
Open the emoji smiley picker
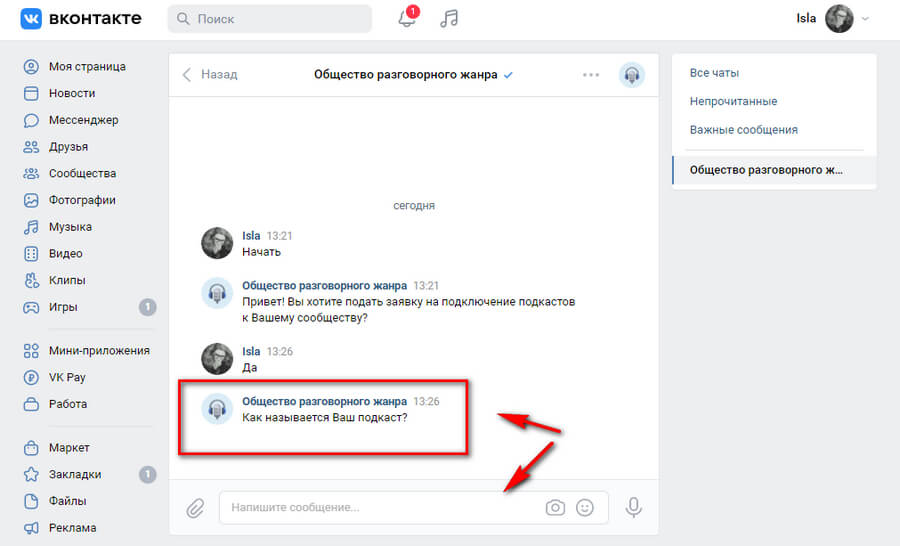click(x=585, y=508)
